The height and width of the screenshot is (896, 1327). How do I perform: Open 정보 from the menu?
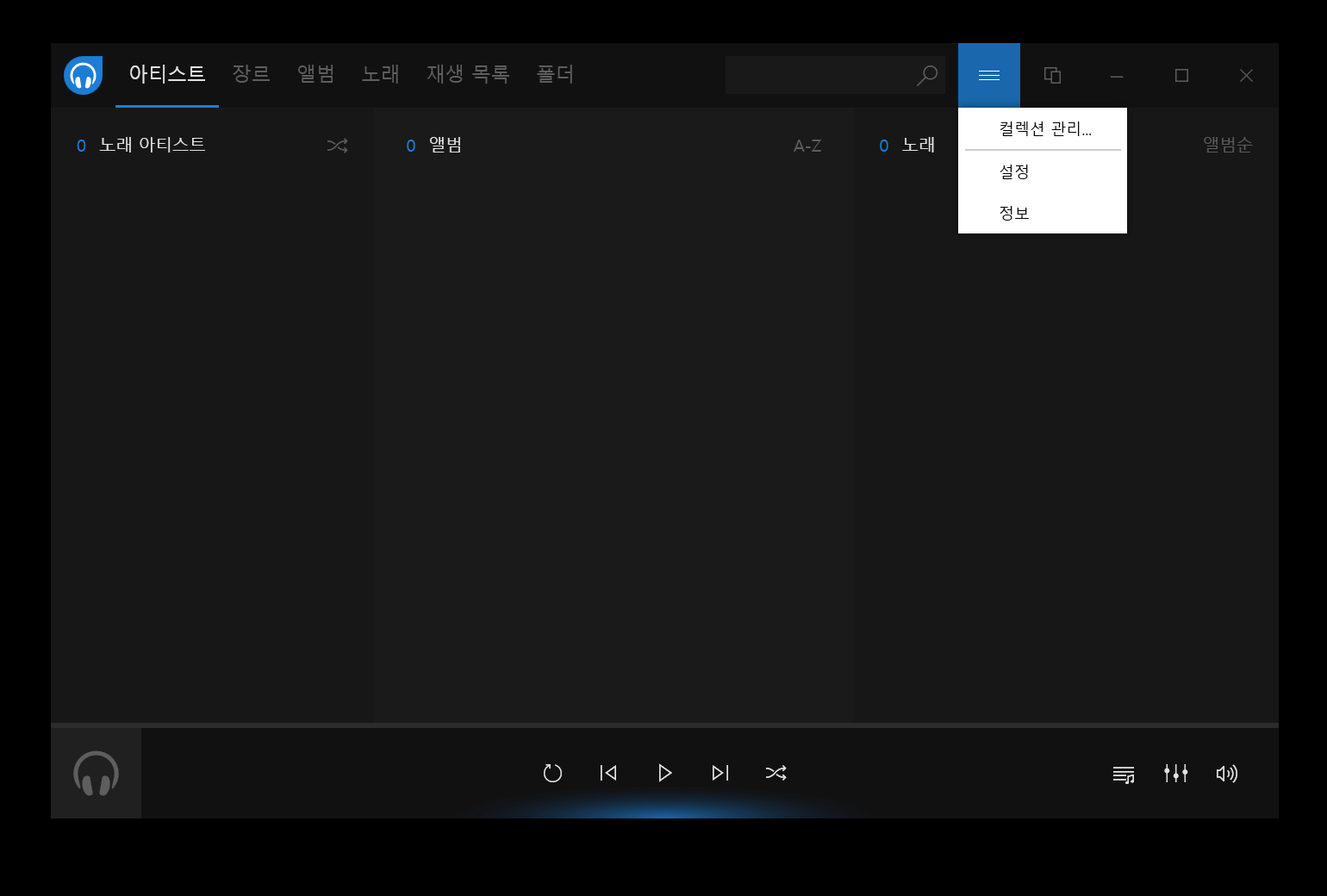pyautogui.click(x=1043, y=213)
